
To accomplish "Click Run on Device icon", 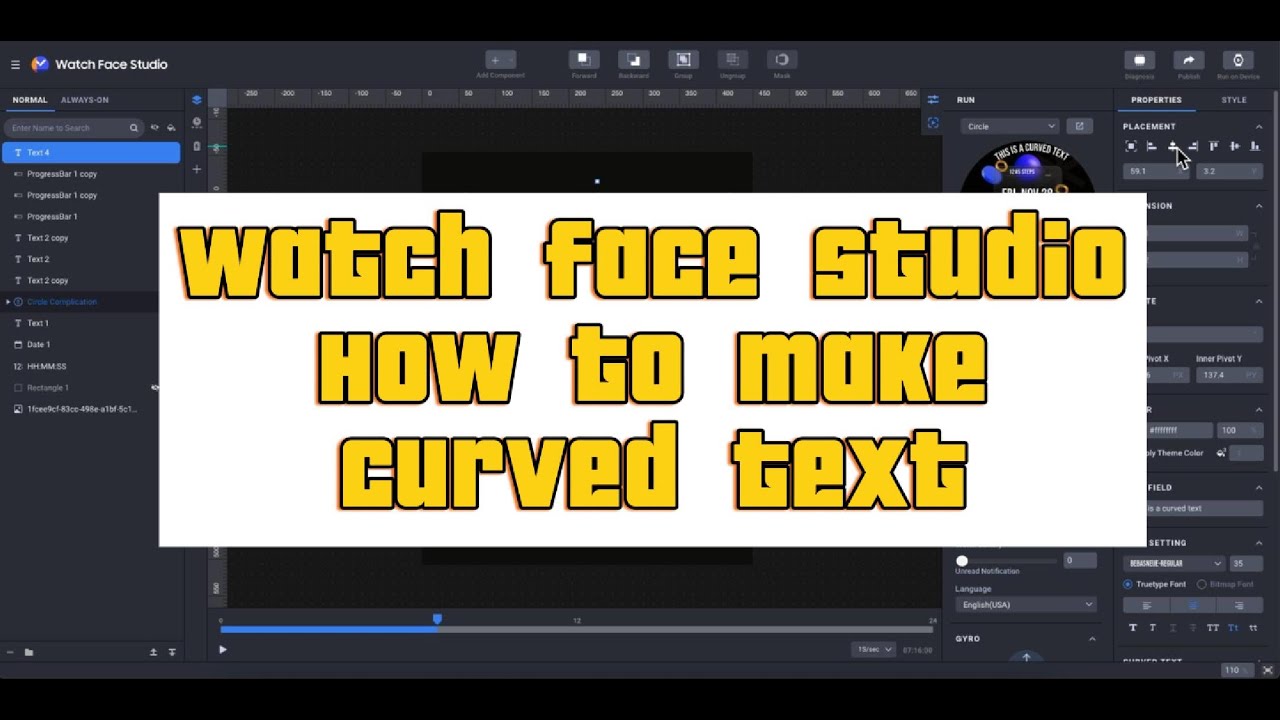I will [x=1238, y=60].
